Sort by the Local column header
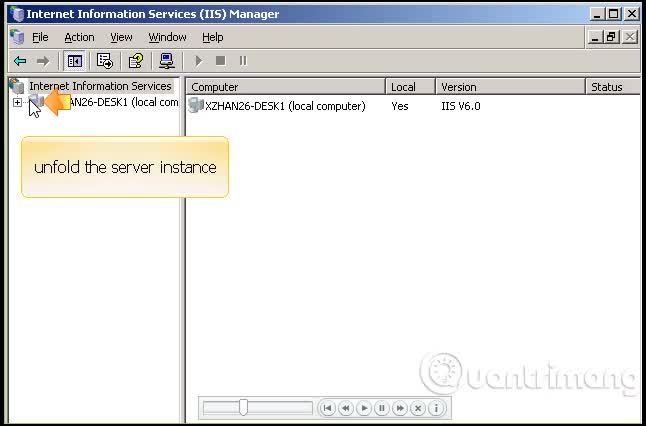Screen dimensions: 646x426 click(411, 87)
